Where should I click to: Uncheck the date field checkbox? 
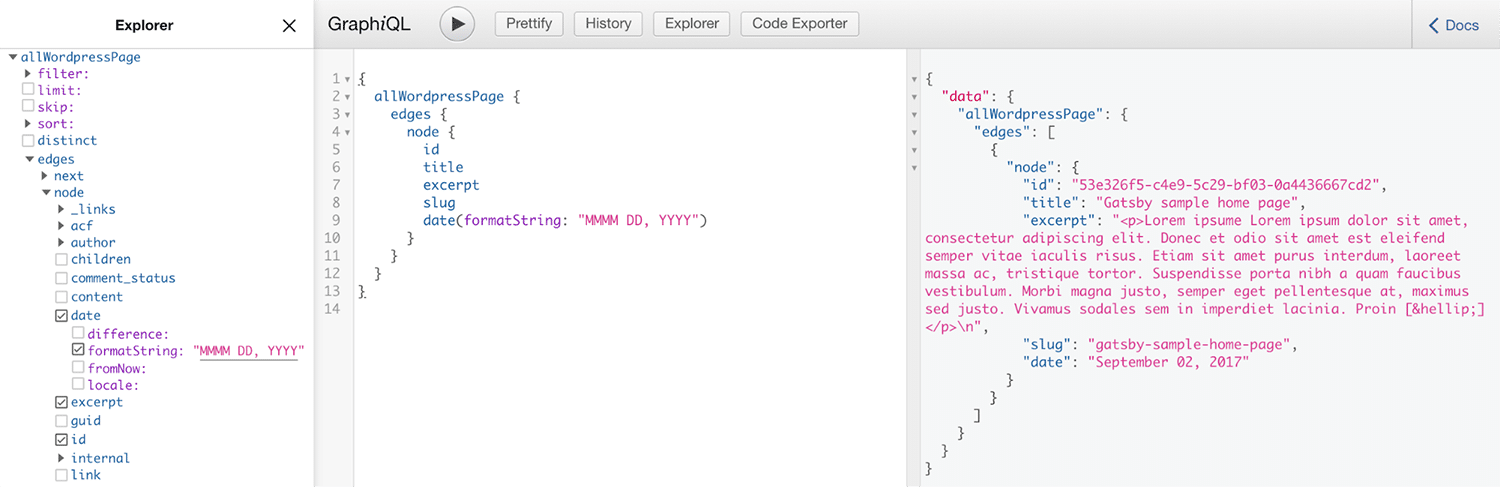click(62, 316)
